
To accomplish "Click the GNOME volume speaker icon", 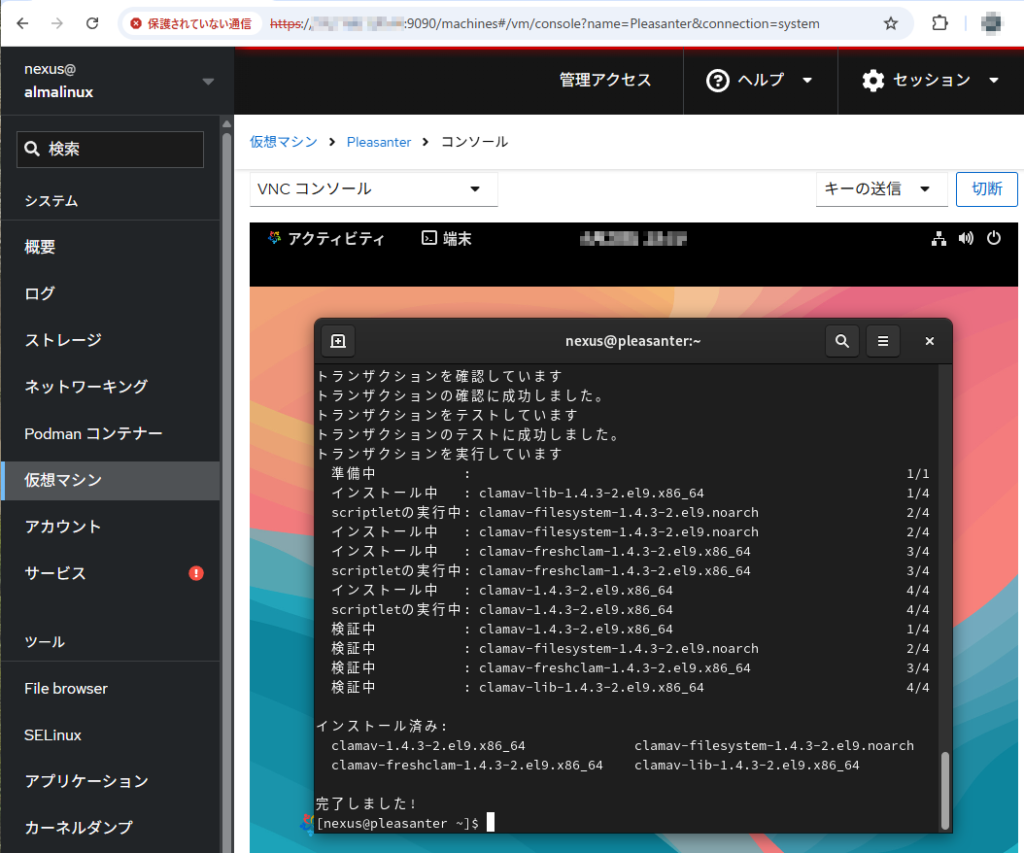I will 966,239.
